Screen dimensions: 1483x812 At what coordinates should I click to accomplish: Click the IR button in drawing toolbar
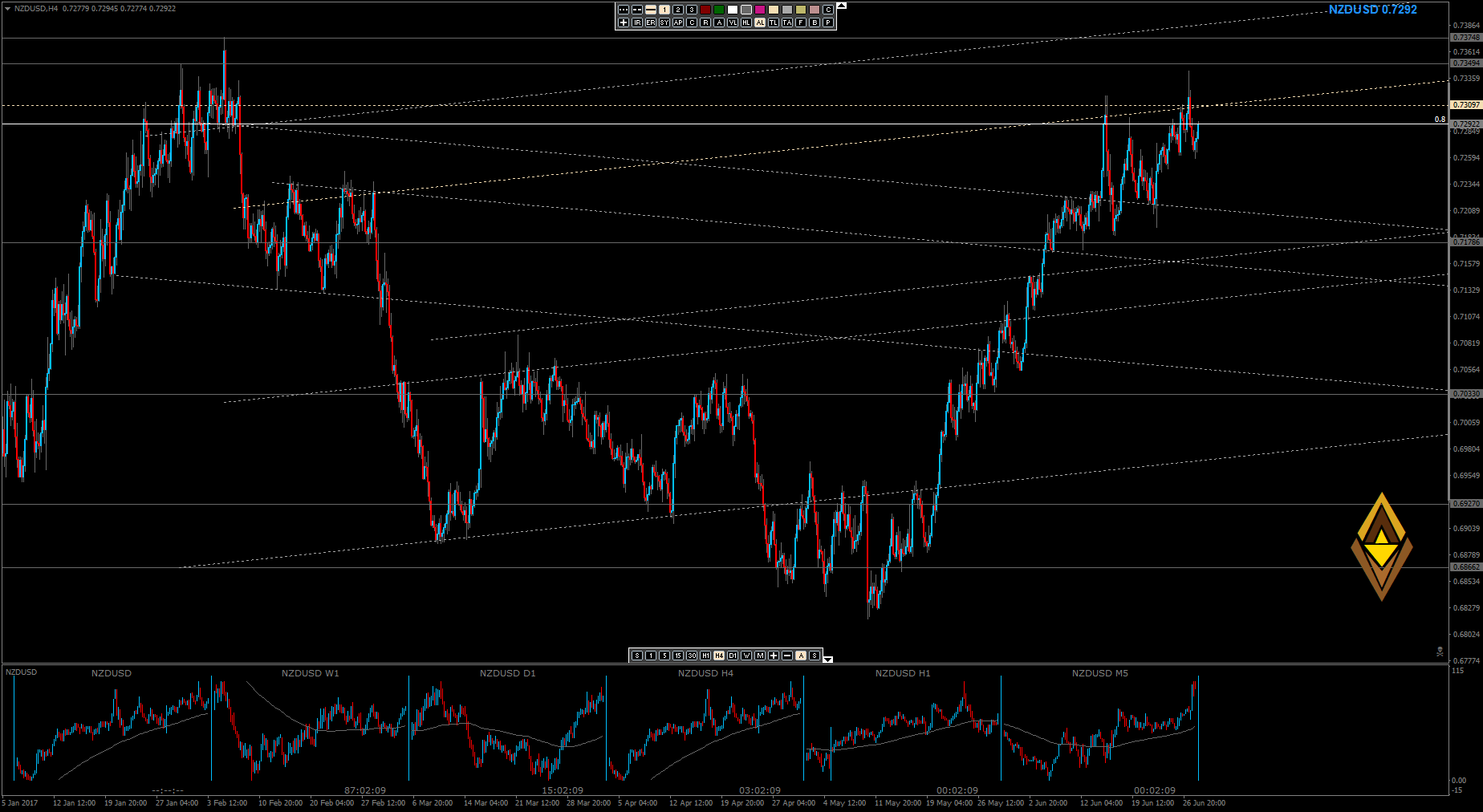[x=637, y=22]
